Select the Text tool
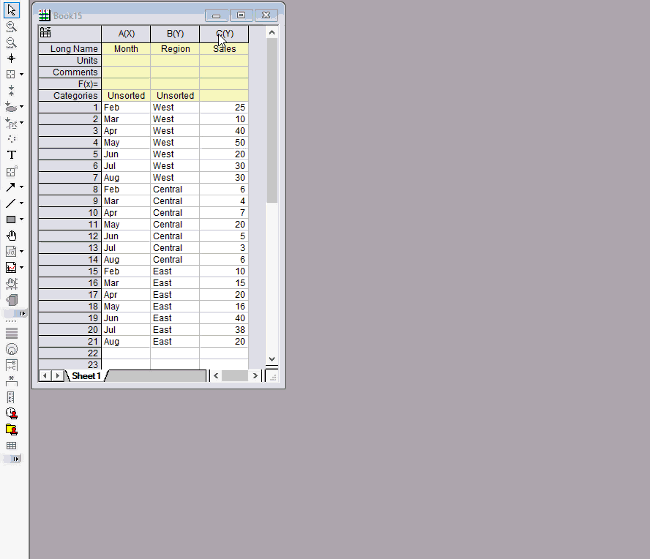650x559 pixels. [x=11, y=155]
